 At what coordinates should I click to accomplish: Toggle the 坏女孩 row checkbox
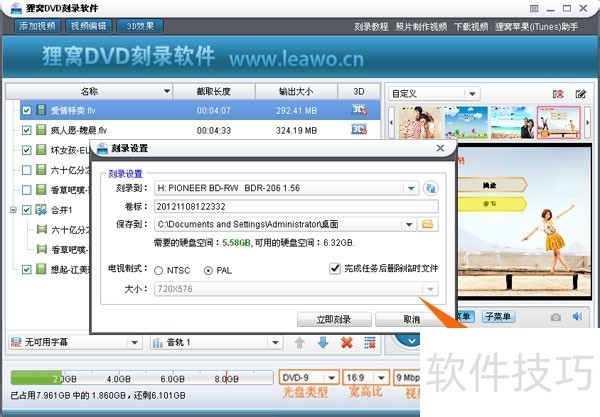coord(26,150)
